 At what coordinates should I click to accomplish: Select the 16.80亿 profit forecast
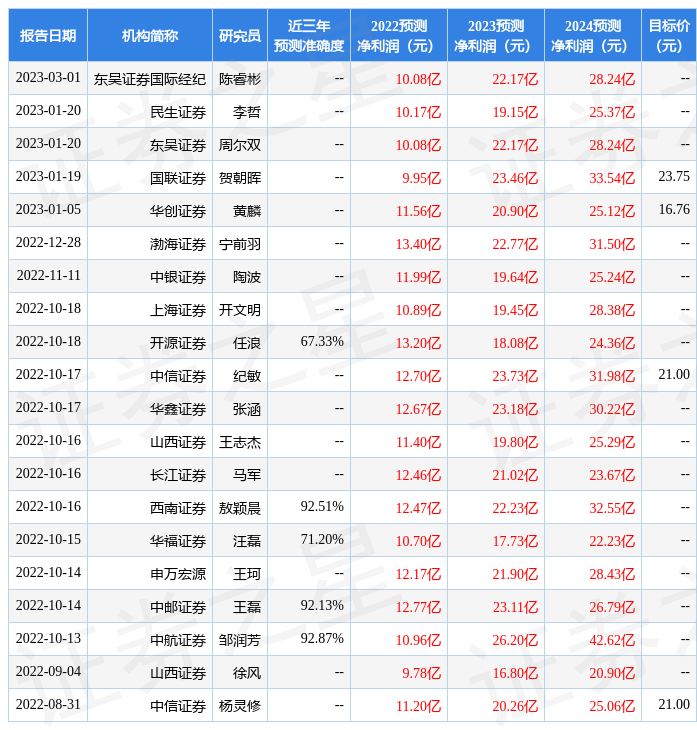(515, 674)
